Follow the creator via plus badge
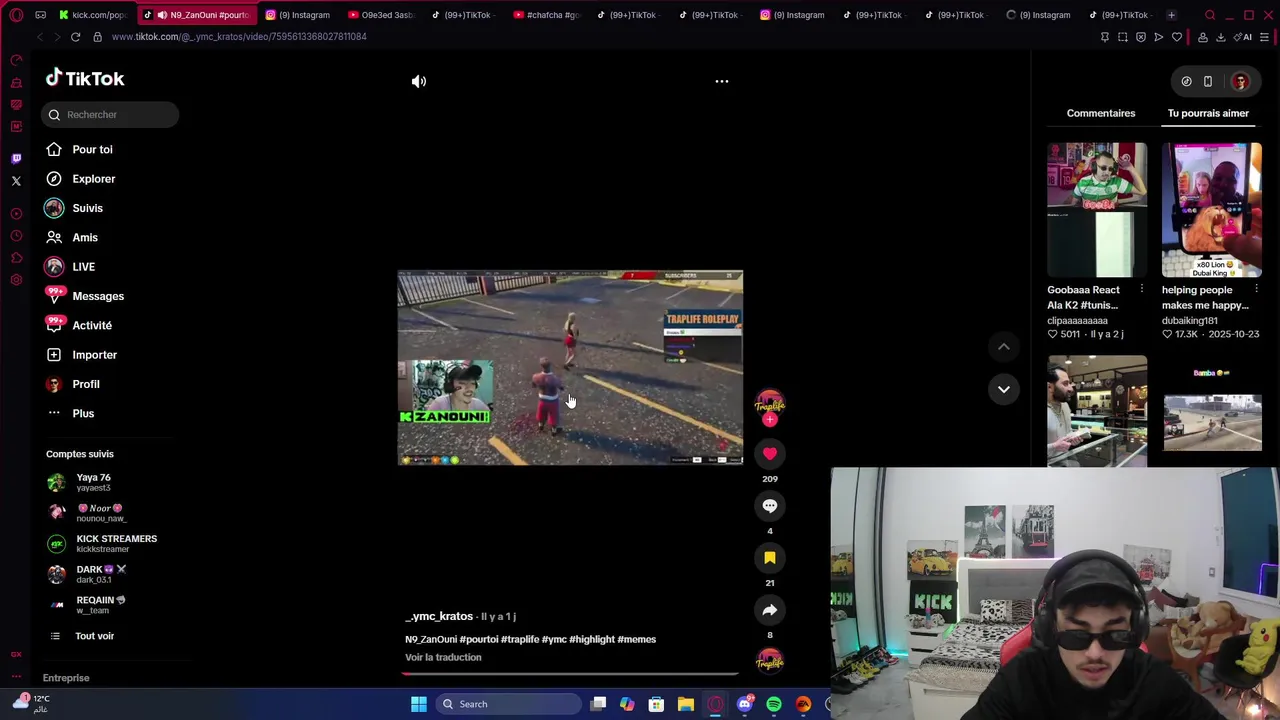Image resolution: width=1280 pixels, height=720 pixels. pyautogui.click(x=770, y=420)
